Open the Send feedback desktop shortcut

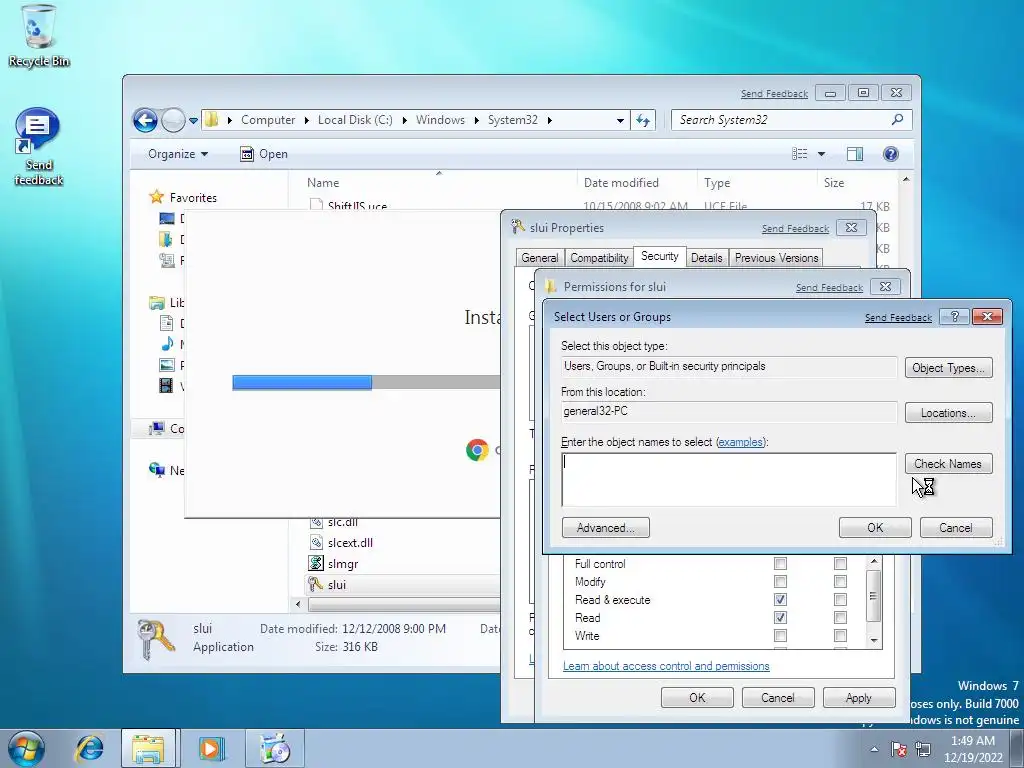(38, 148)
